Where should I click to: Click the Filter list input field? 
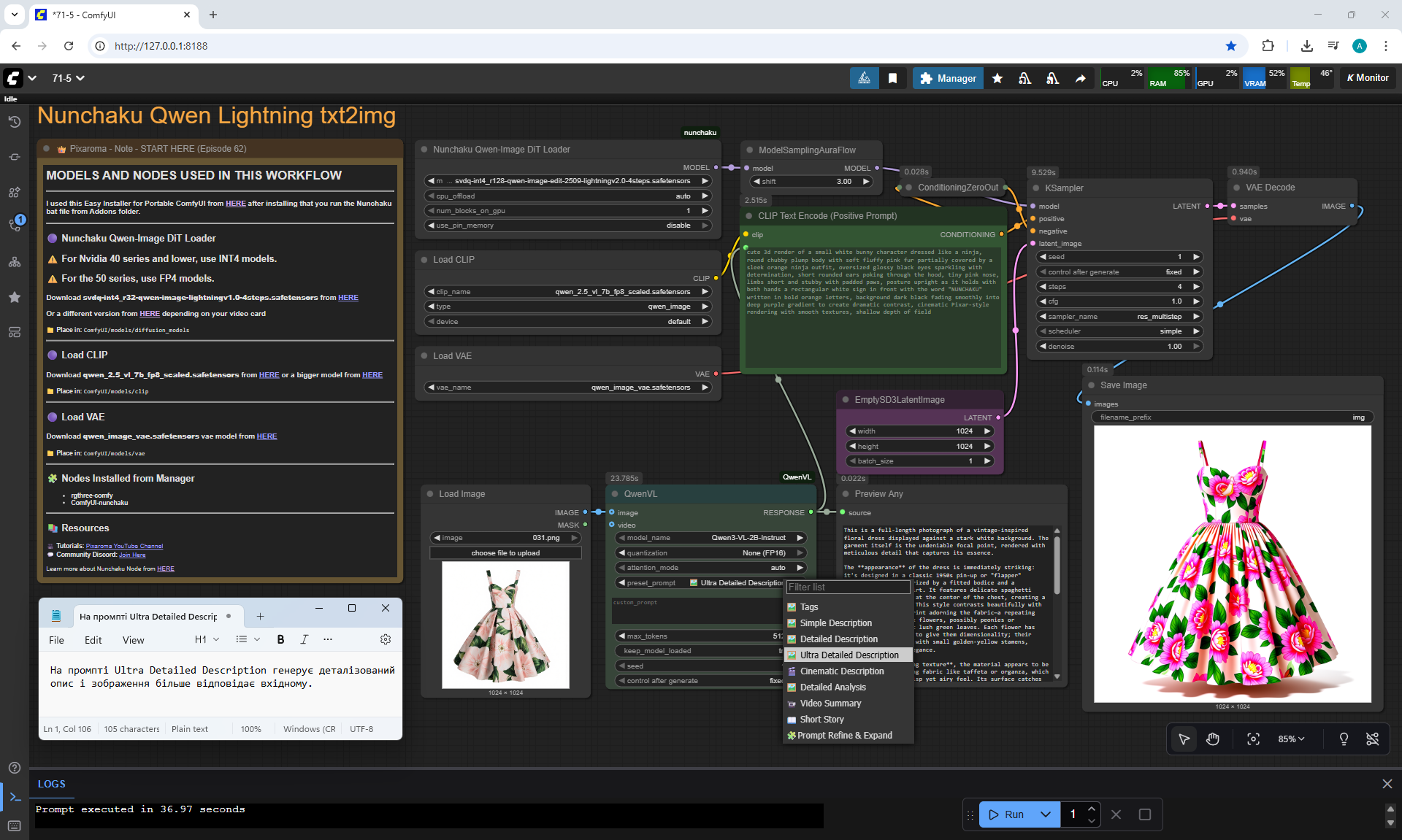847,587
